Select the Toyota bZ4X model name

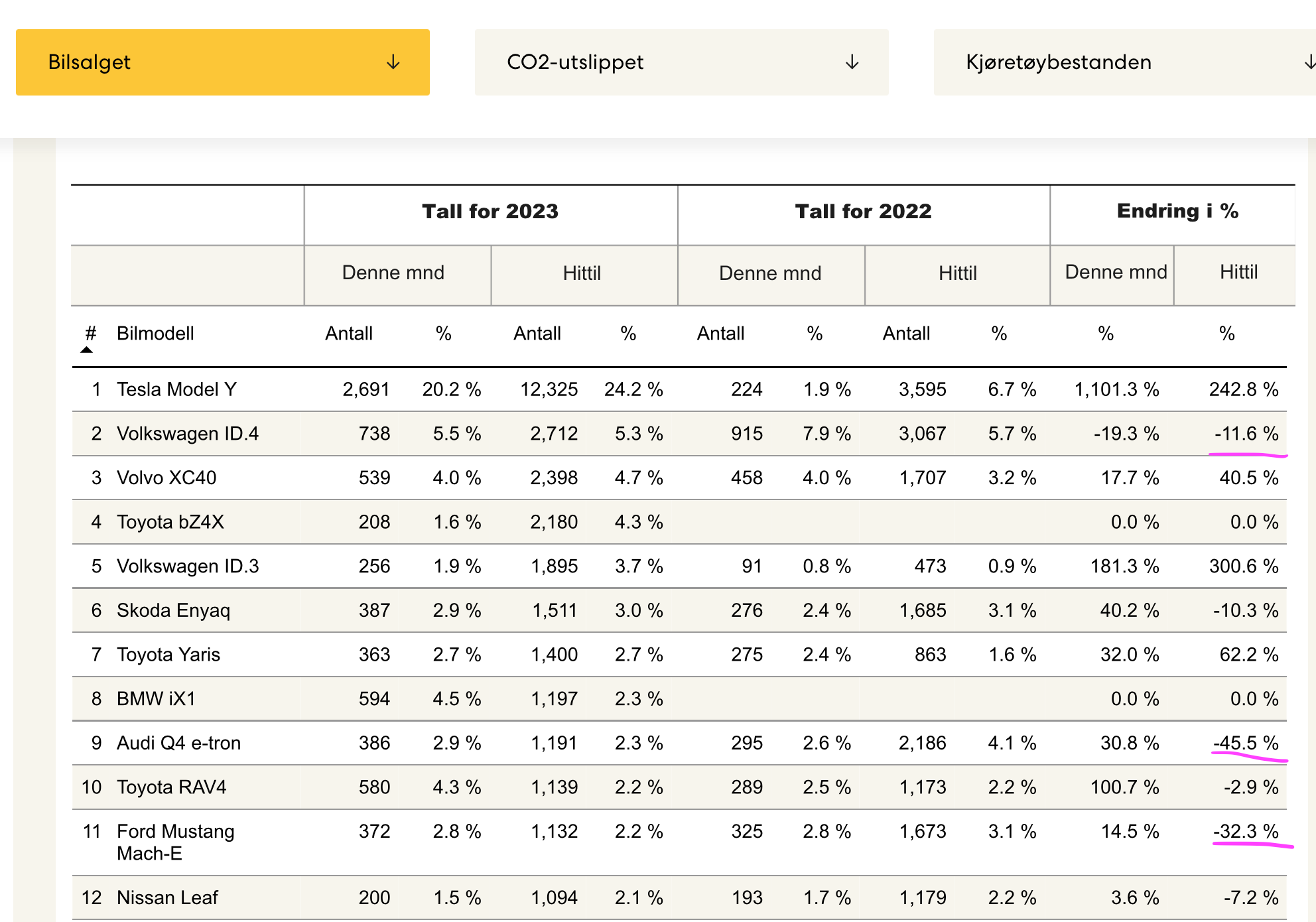click(x=170, y=522)
